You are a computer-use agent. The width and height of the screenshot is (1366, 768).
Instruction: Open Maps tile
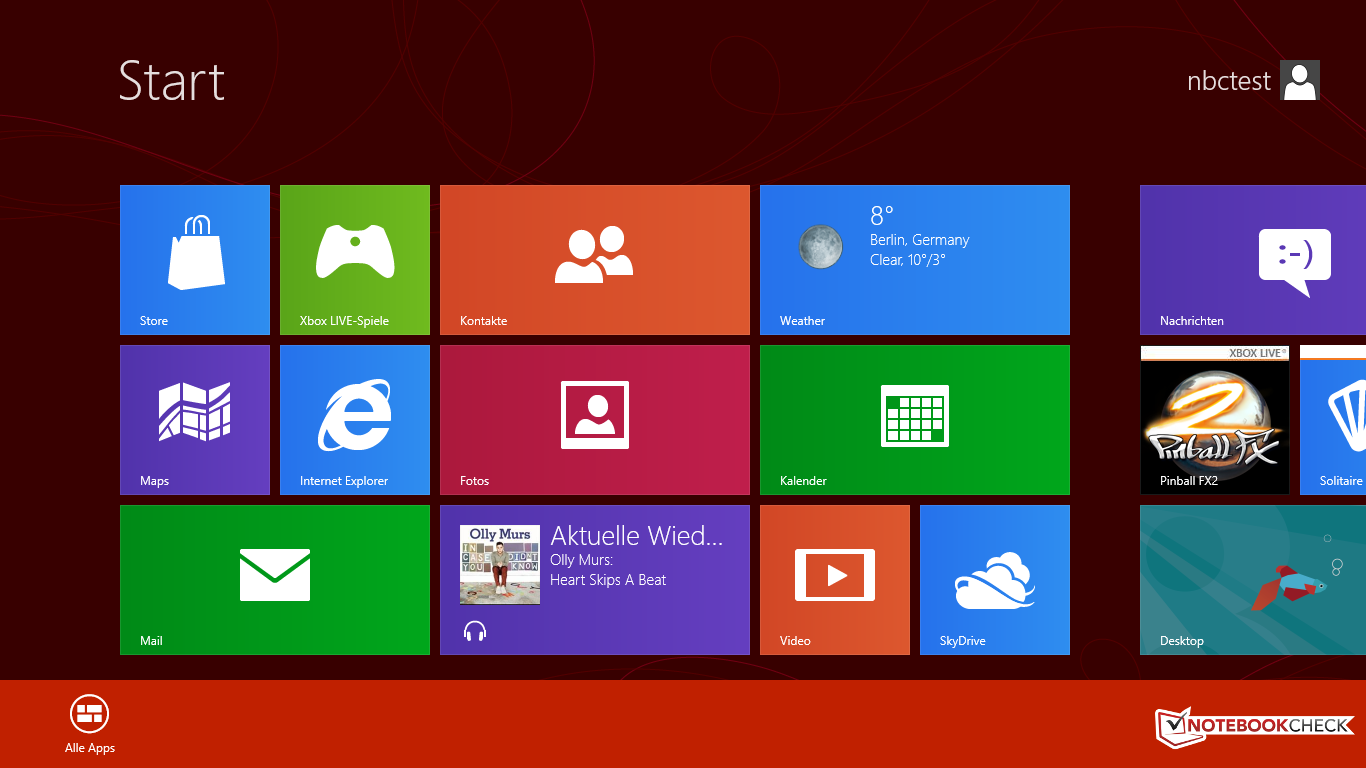195,419
